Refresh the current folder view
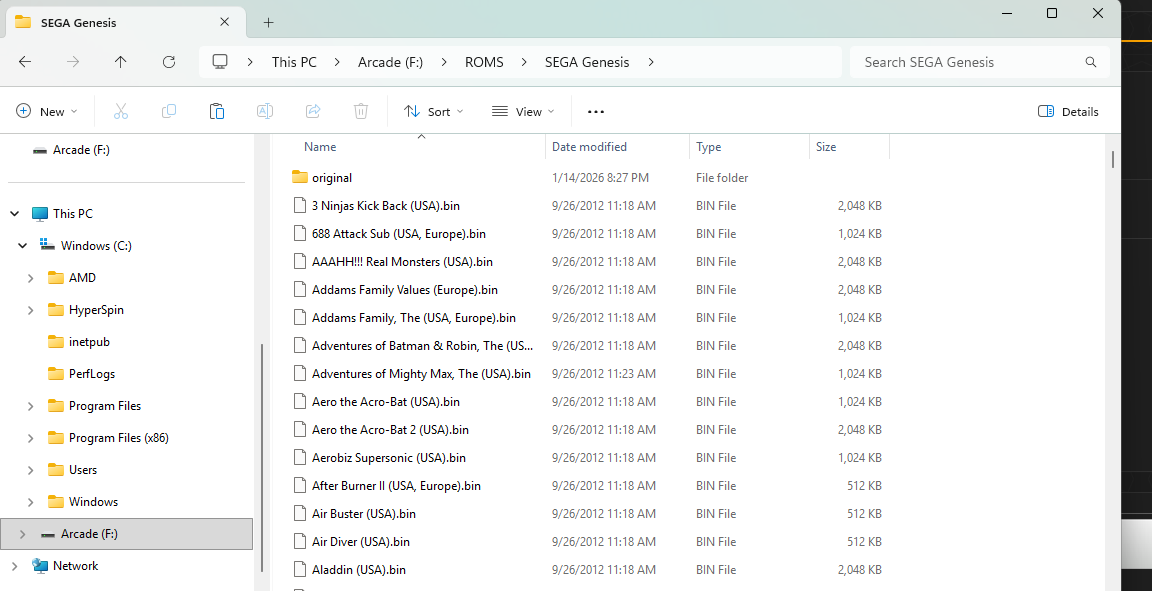The width and height of the screenshot is (1152, 591). point(169,62)
